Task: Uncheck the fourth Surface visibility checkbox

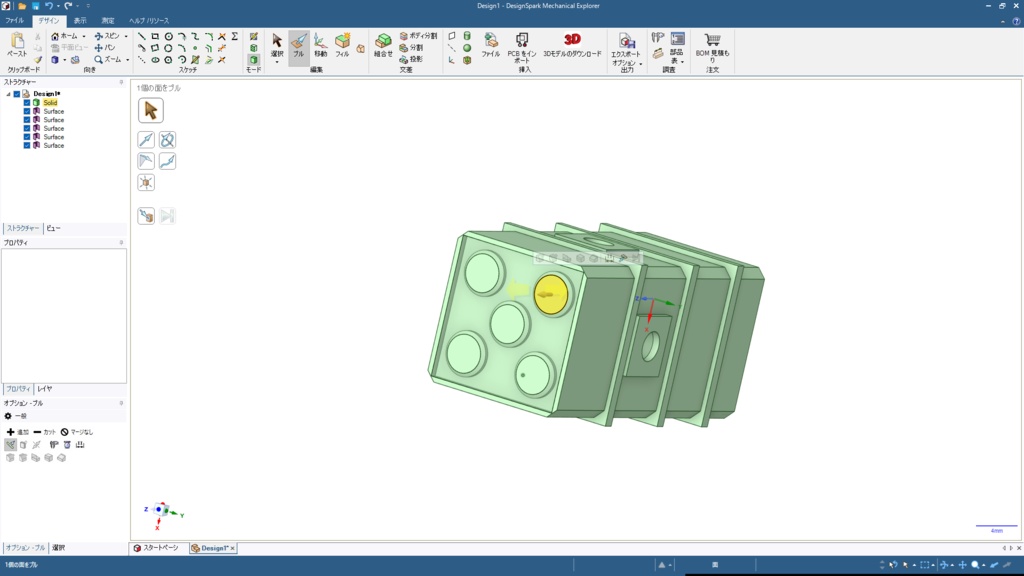Action: (x=27, y=136)
